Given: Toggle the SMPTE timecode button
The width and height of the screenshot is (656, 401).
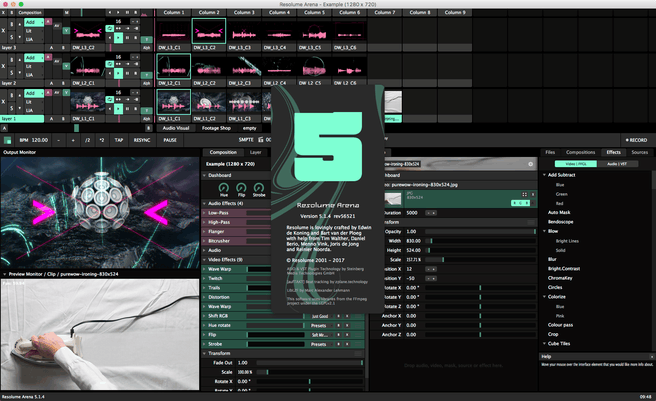Looking at the screenshot, I should coord(246,140).
